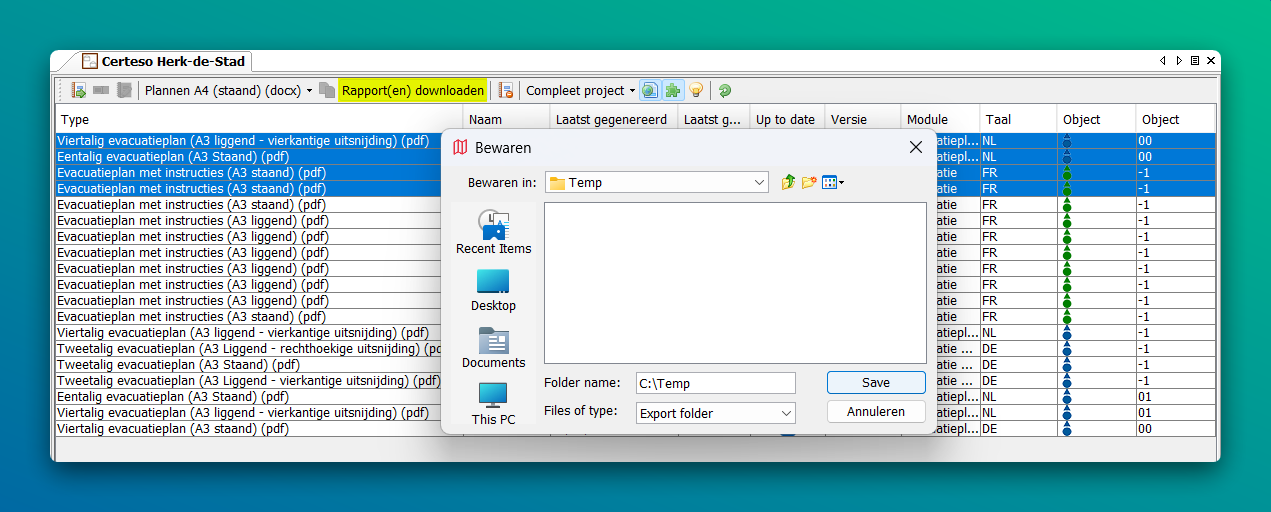Open the 'Files of type' Export folder dropdown

(786, 413)
